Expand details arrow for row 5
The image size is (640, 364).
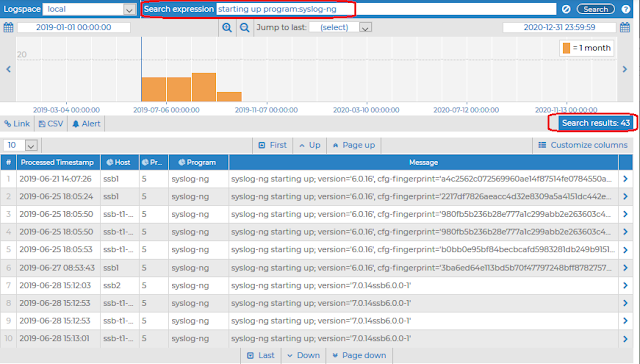click(x=625, y=249)
